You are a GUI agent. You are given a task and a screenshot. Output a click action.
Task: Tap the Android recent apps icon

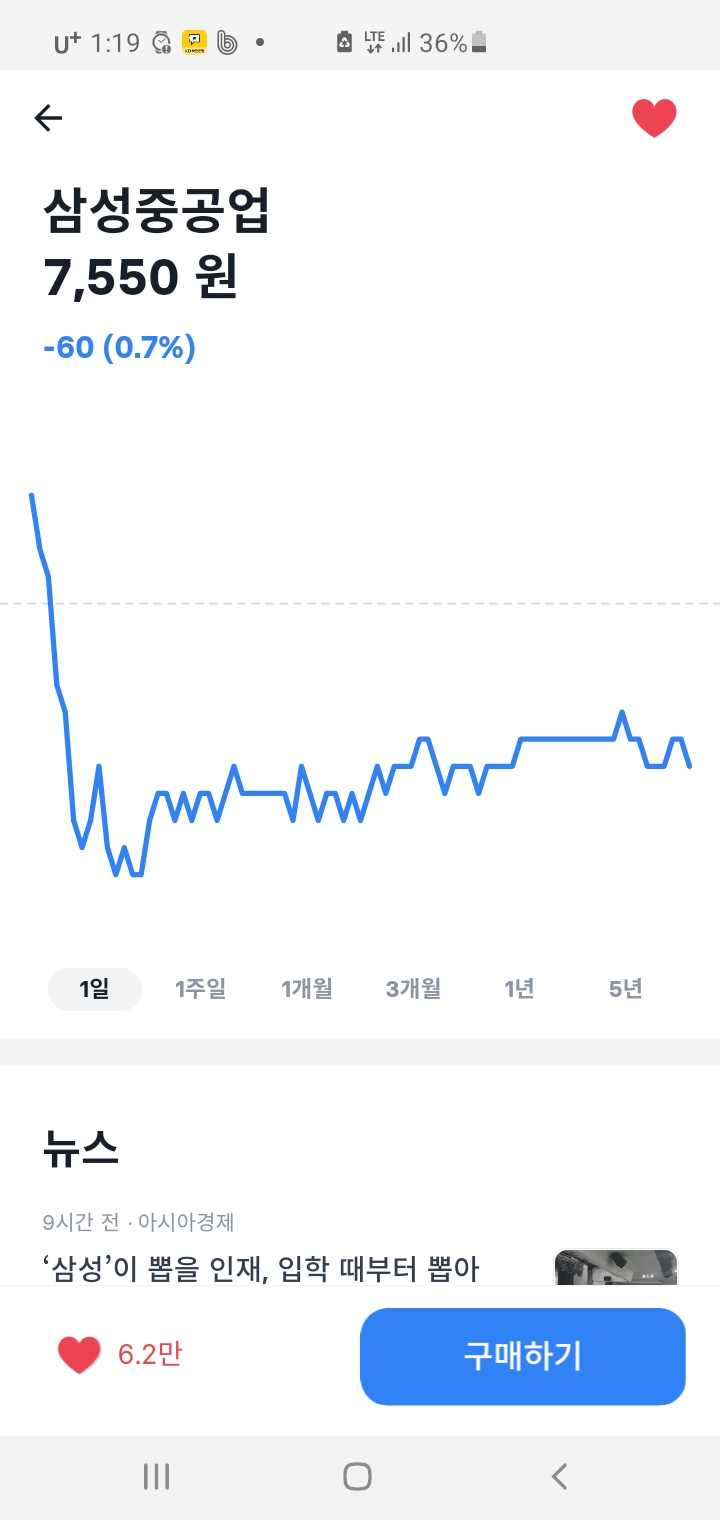click(x=157, y=1476)
